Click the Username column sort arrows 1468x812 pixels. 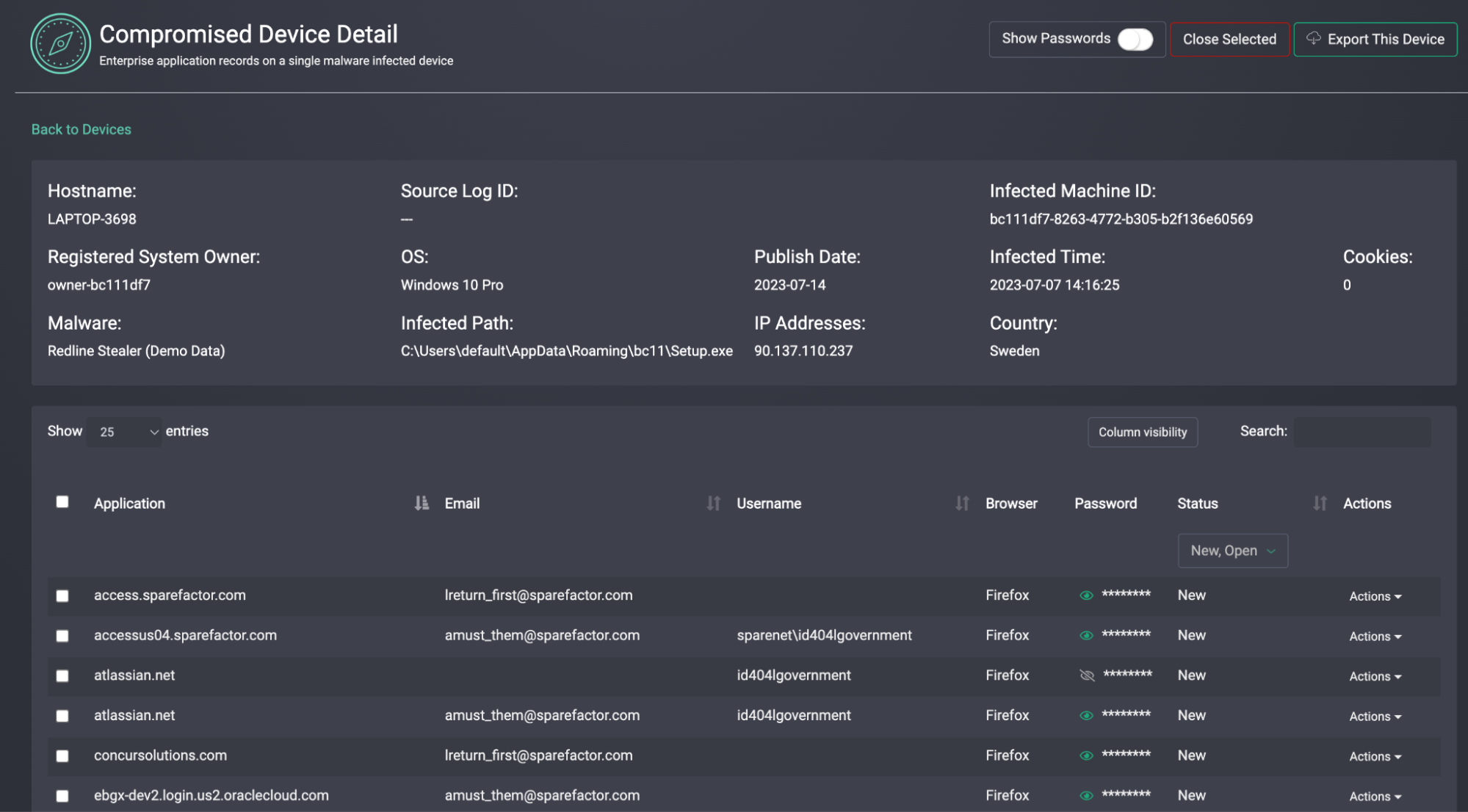(x=962, y=503)
